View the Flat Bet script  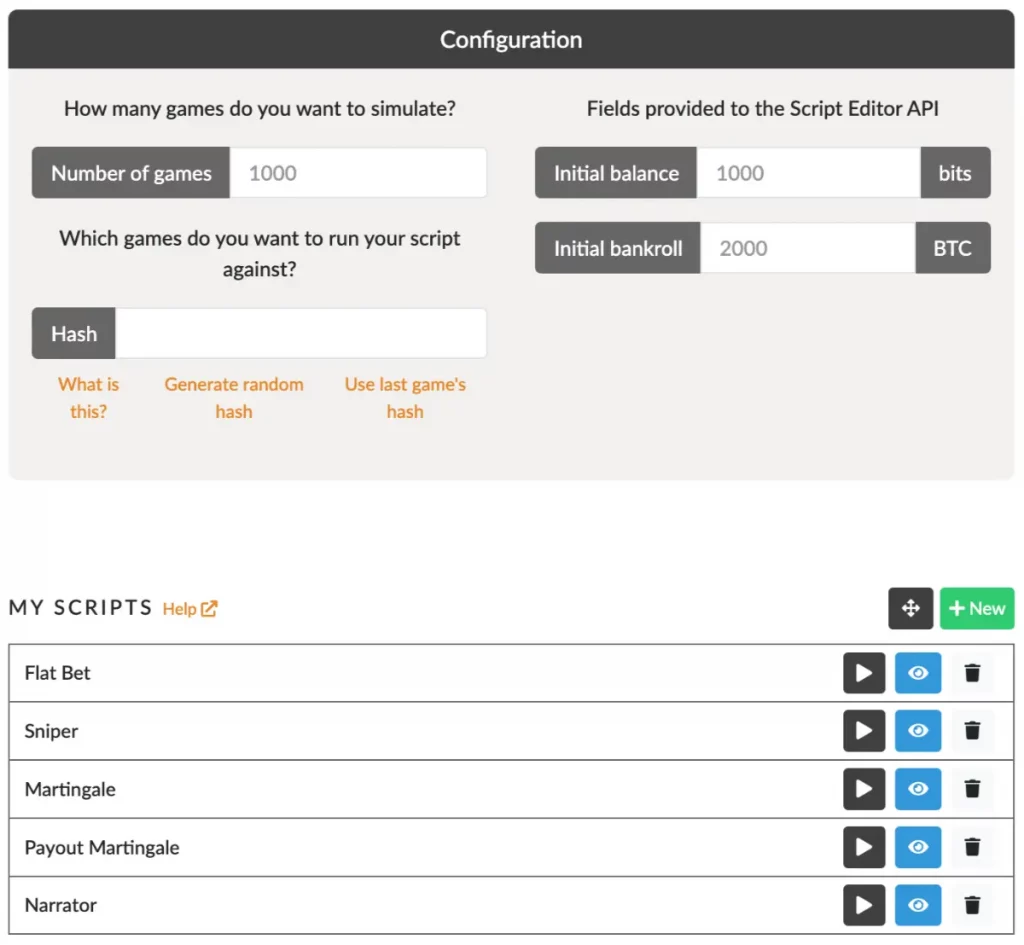pos(918,673)
